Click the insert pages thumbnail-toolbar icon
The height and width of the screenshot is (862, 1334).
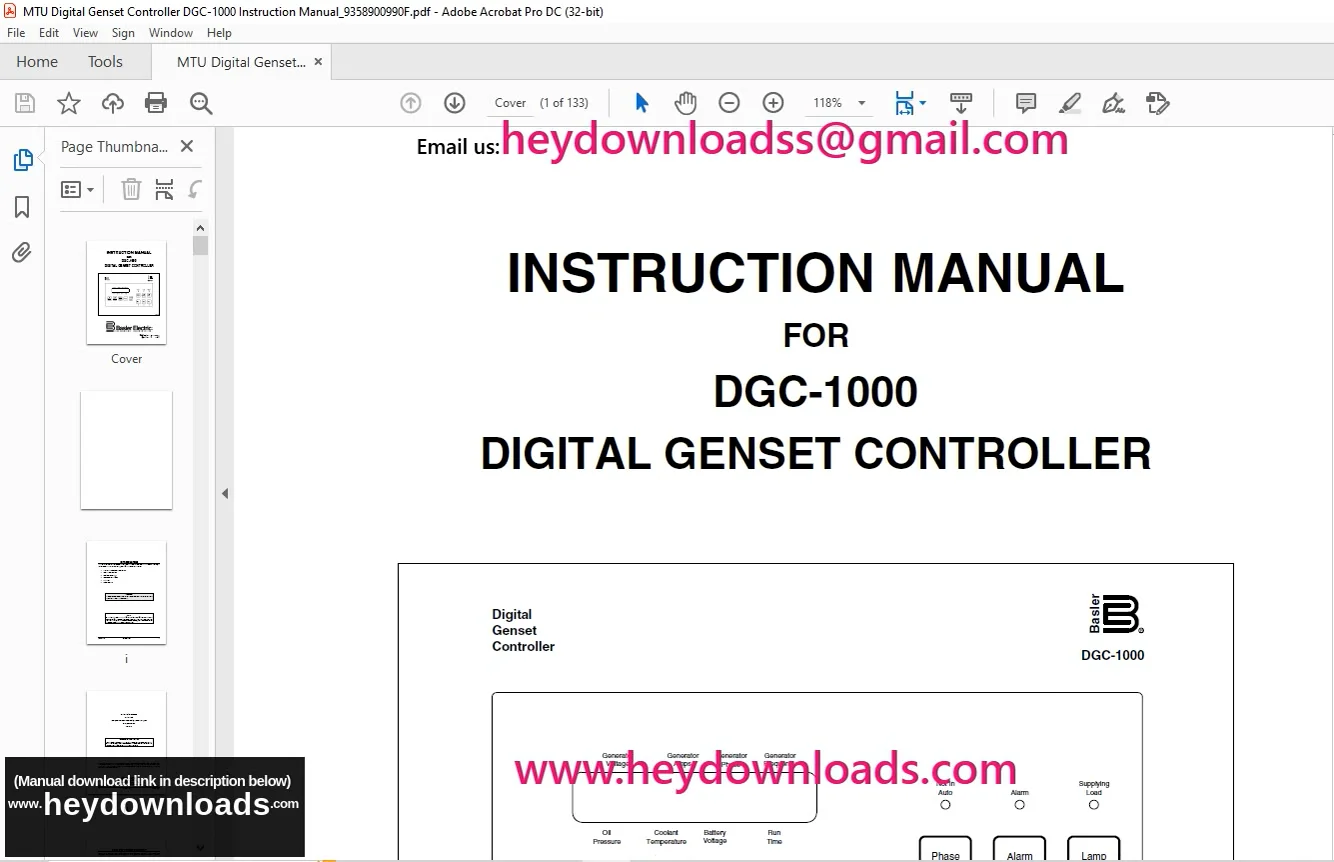(x=164, y=189)
